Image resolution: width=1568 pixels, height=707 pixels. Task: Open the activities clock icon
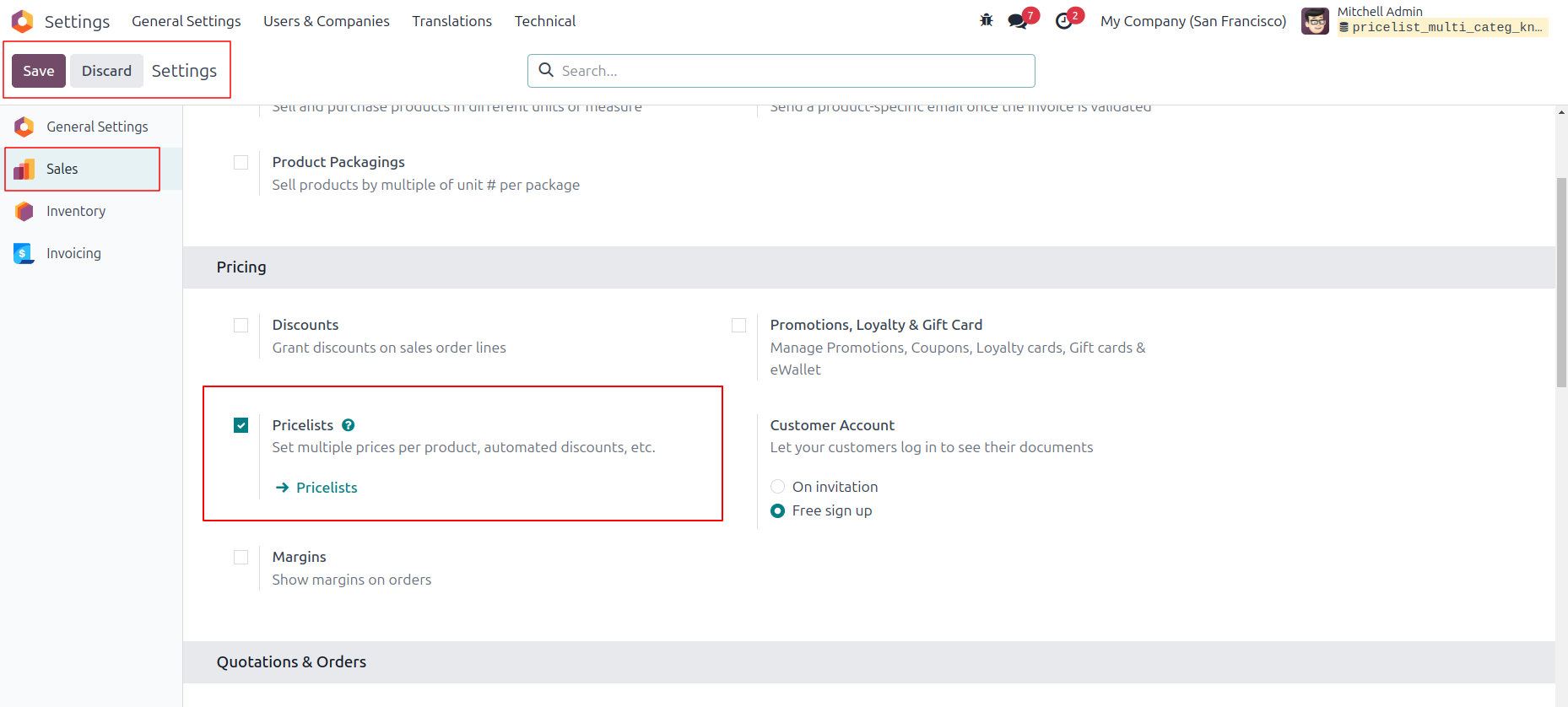coord(1064,21)
